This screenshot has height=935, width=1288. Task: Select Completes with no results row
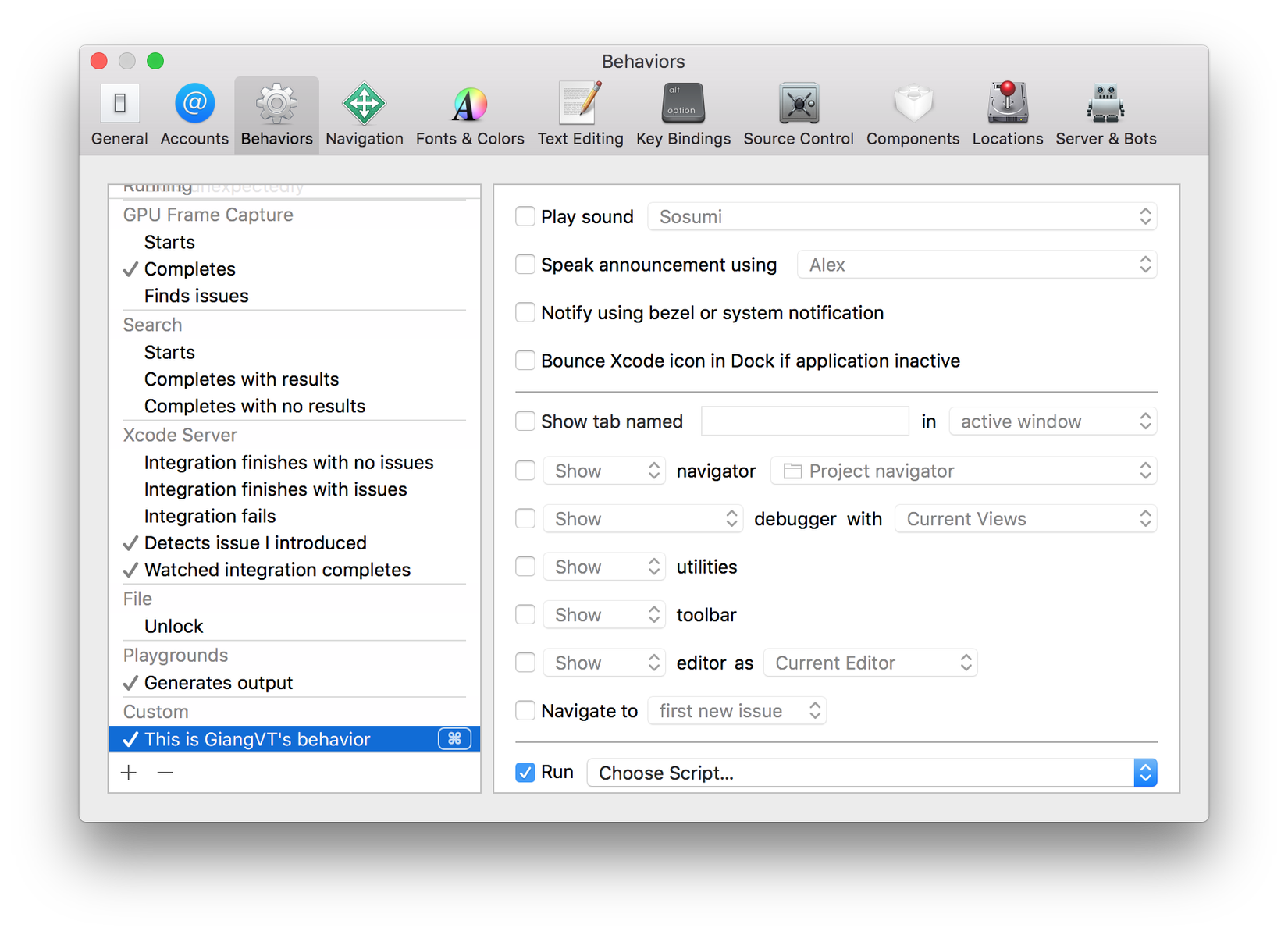[294, 406]
